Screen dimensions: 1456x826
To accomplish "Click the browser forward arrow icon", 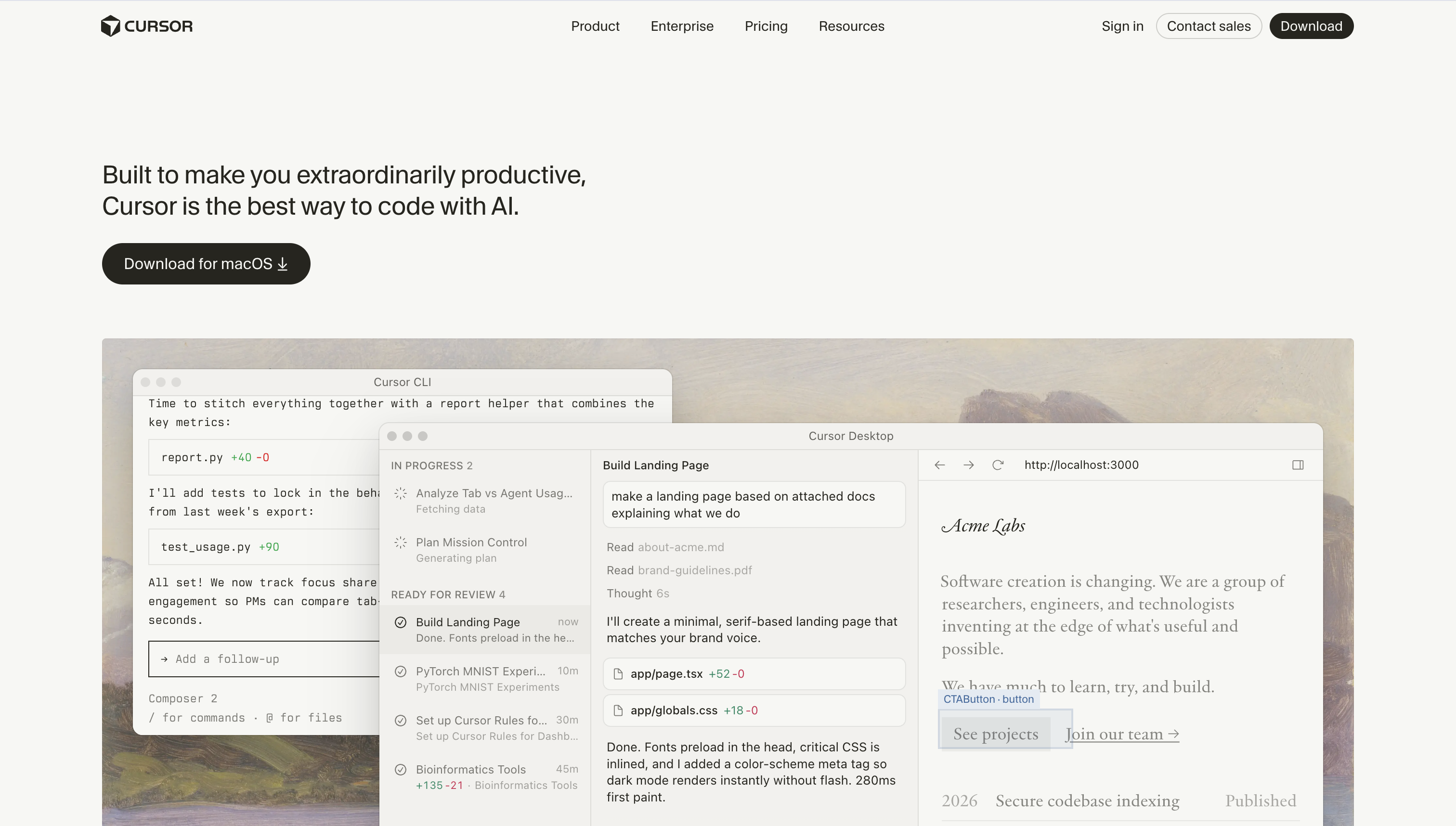I will [969, 465].
